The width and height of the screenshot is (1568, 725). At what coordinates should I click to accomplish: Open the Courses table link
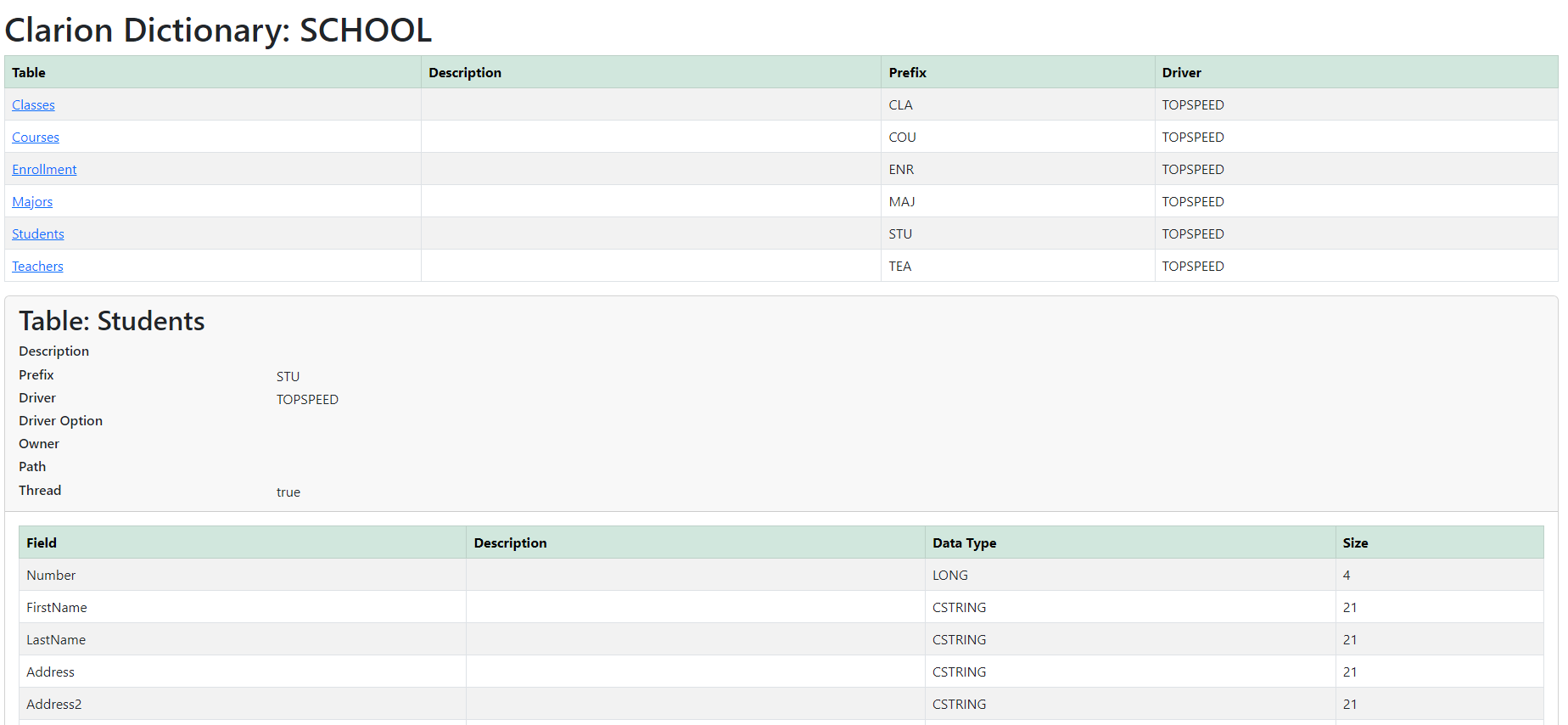tap(36, 138)
